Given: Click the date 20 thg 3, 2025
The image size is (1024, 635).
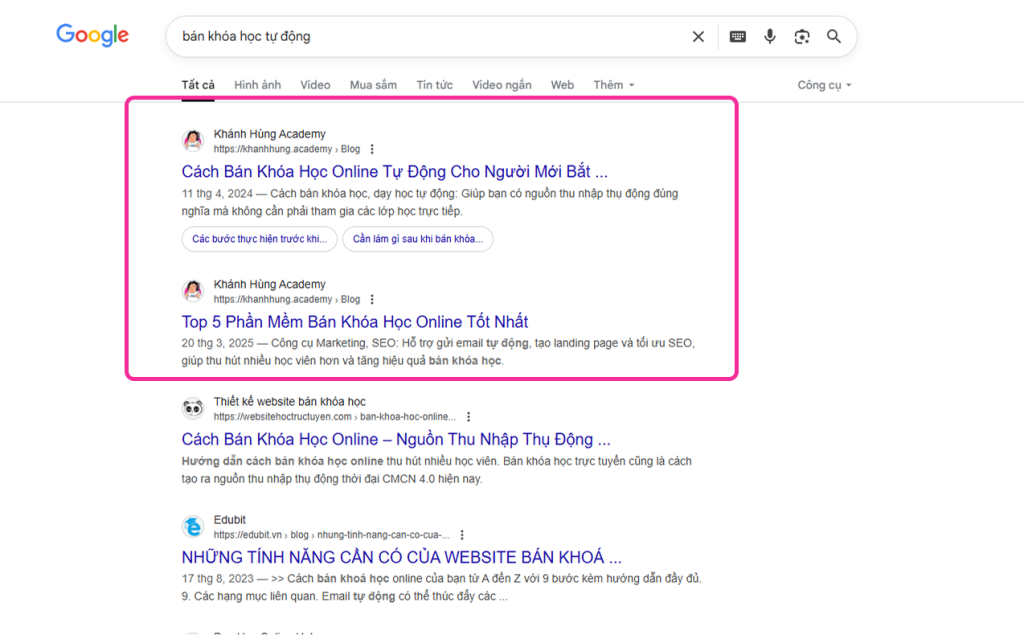Looking at the screenshot, I should coord(217,343).
